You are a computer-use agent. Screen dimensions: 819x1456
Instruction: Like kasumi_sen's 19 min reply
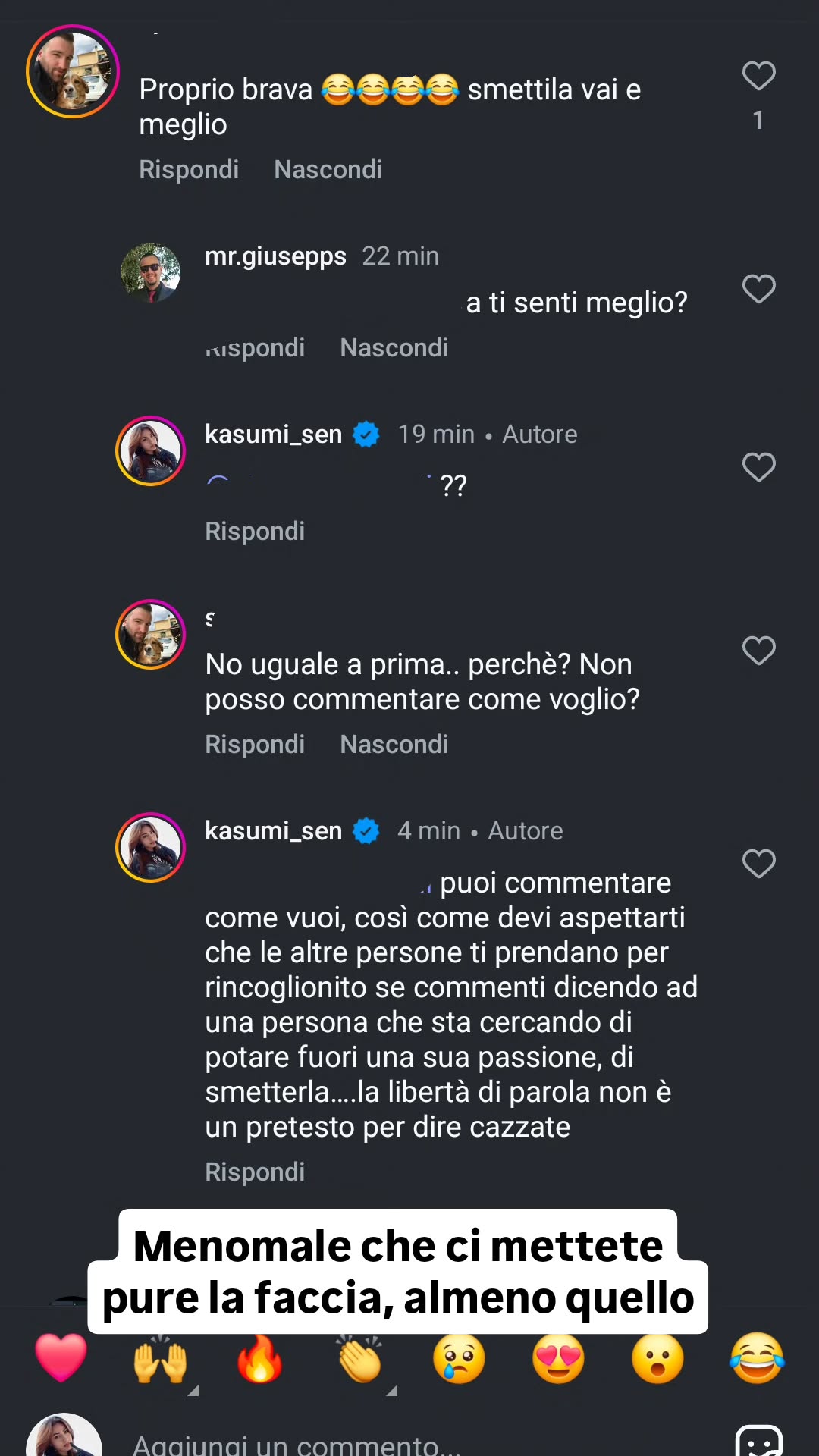pyautogui.click(x=758, y=467)
